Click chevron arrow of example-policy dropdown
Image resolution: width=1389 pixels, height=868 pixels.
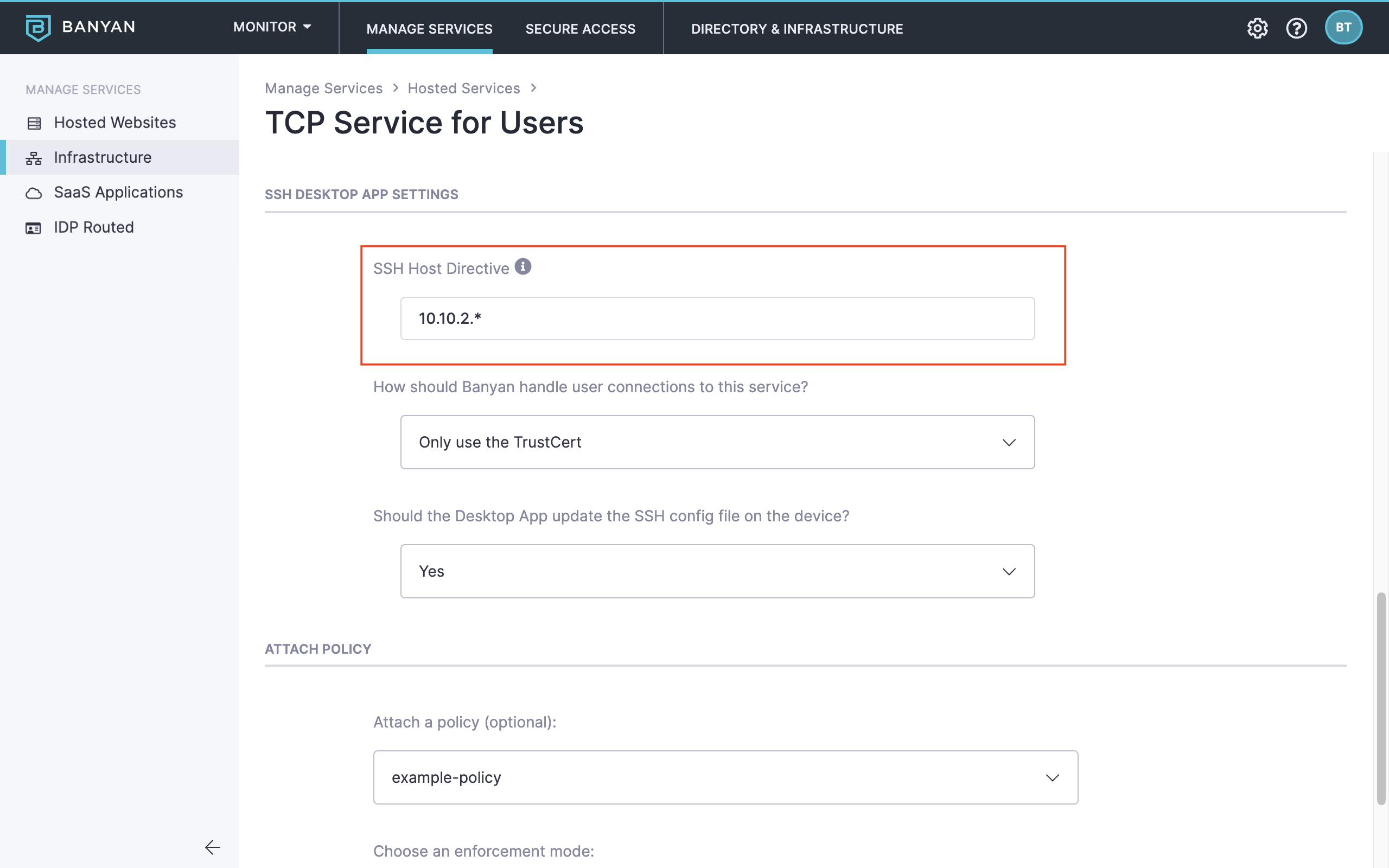coord(1052,778)
